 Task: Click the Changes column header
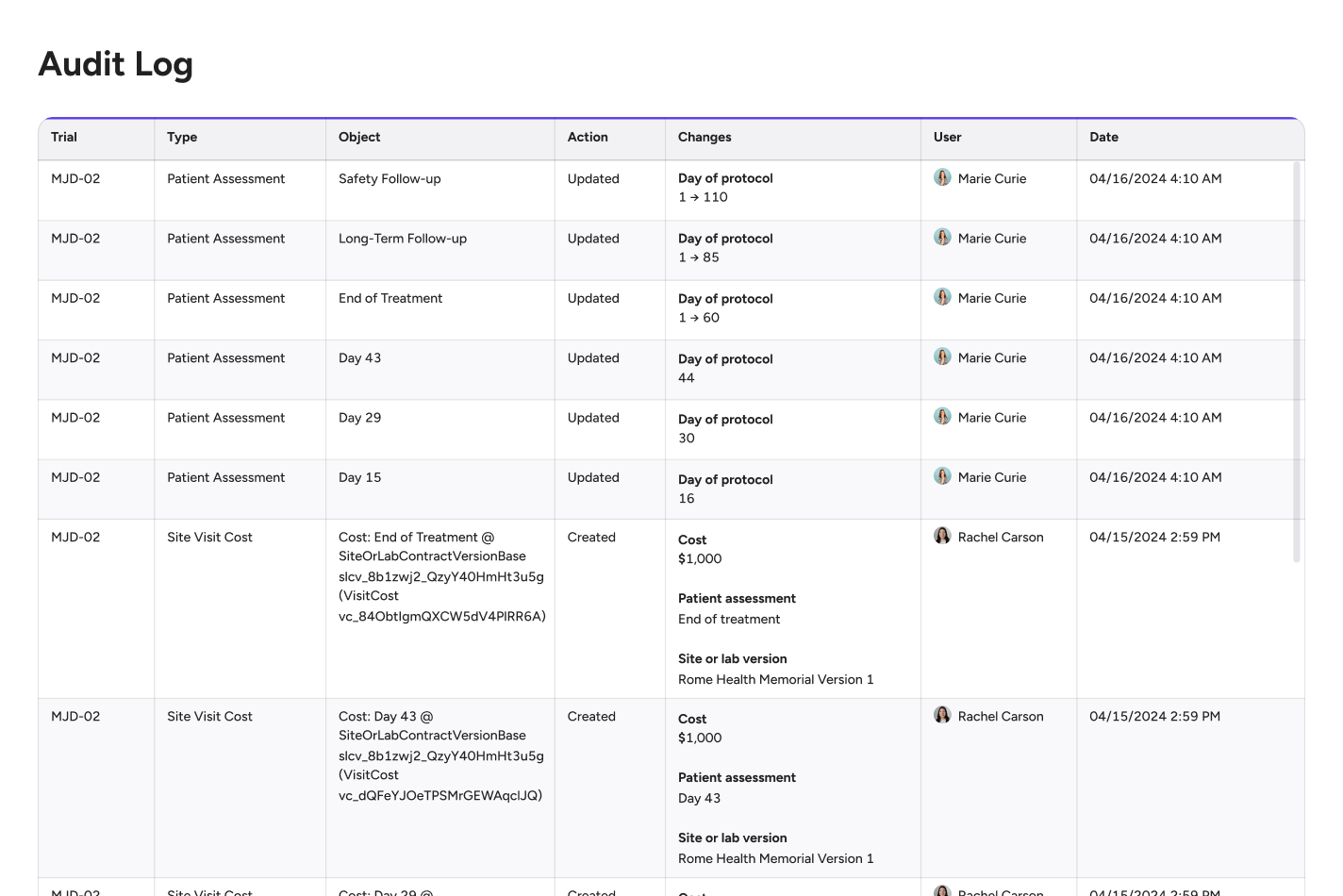705,138
